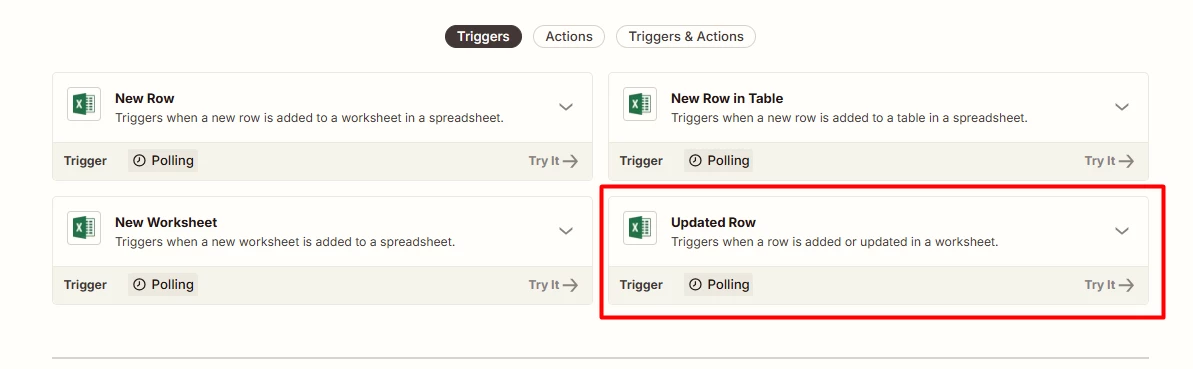Open Try It link for Updated Row
This screenshot has width=1193, height=369.
(x=1109, y=285)
